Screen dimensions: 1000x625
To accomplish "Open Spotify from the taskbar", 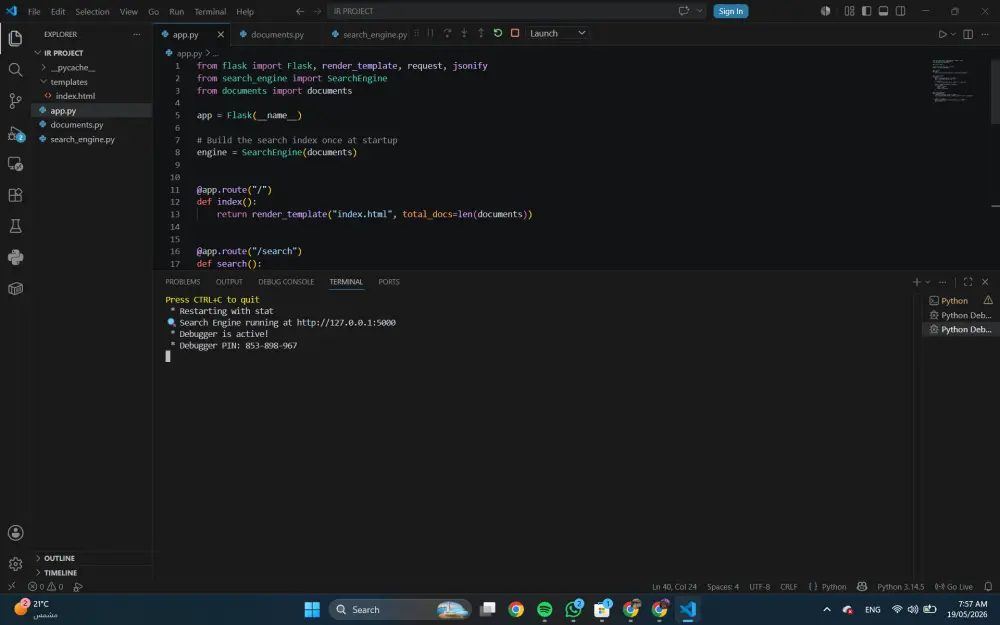I will 545,610.
